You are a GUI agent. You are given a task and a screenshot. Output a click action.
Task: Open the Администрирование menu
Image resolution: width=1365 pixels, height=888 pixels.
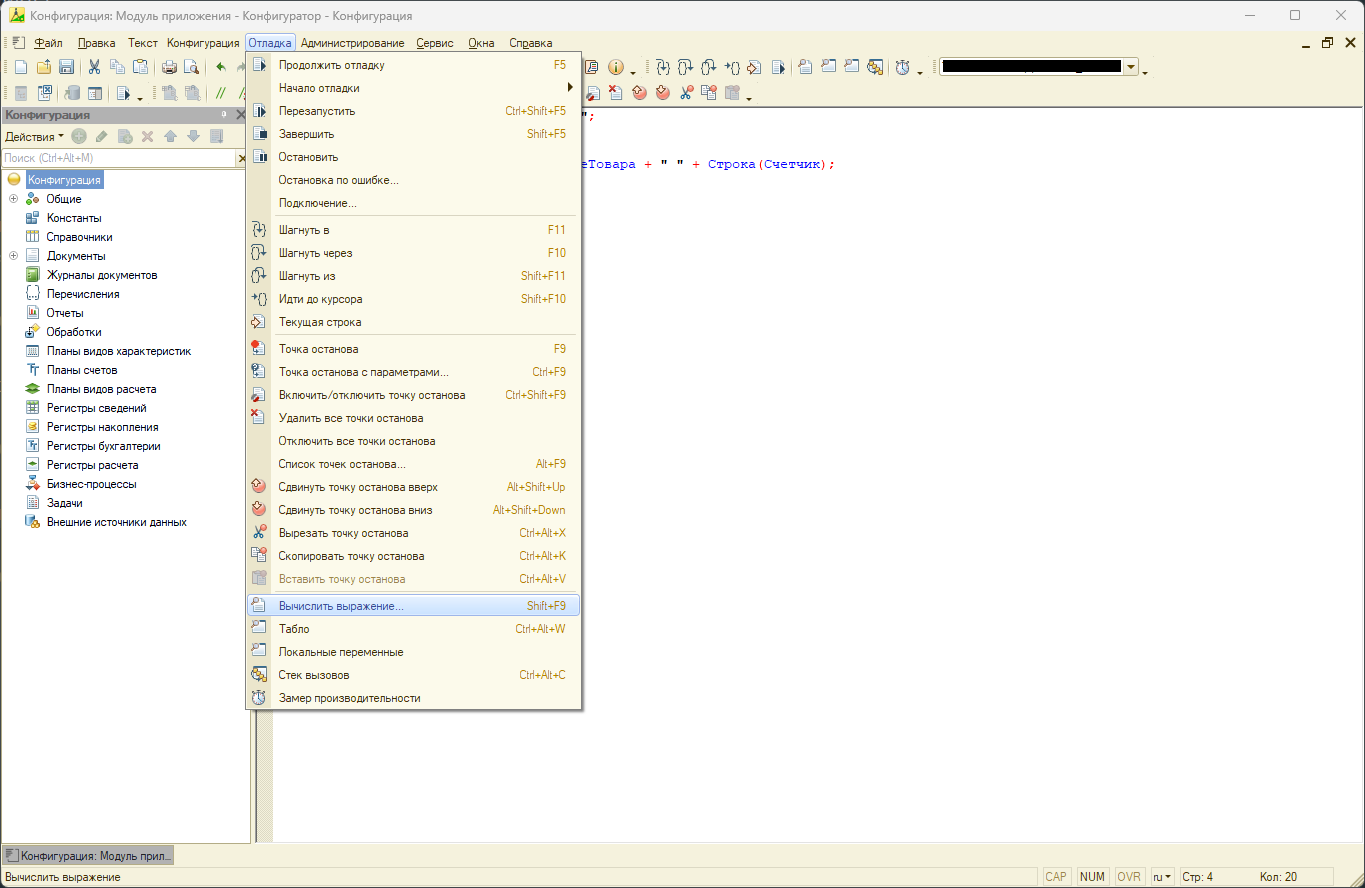pos(352,43)
